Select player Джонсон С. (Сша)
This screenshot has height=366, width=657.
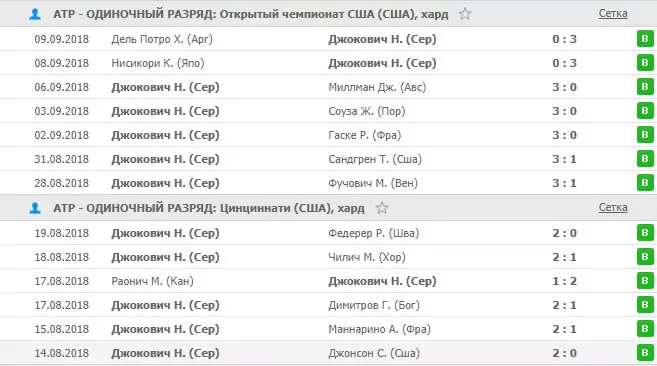(374, 353)
